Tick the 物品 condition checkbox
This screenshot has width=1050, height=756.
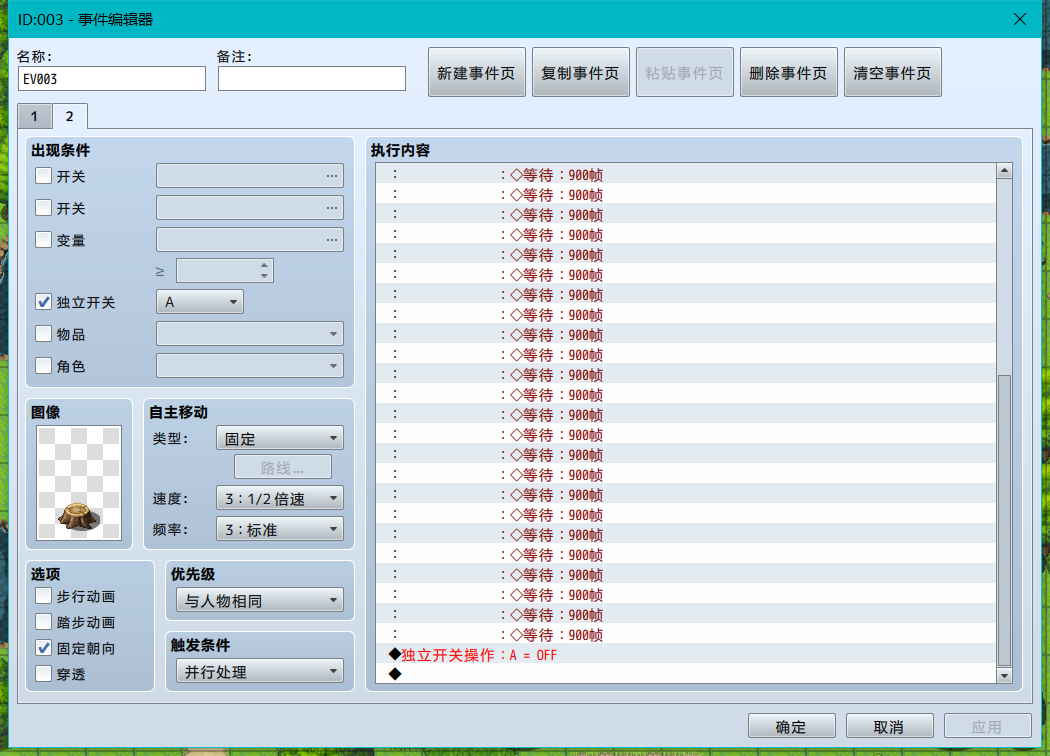click(44, 333)
